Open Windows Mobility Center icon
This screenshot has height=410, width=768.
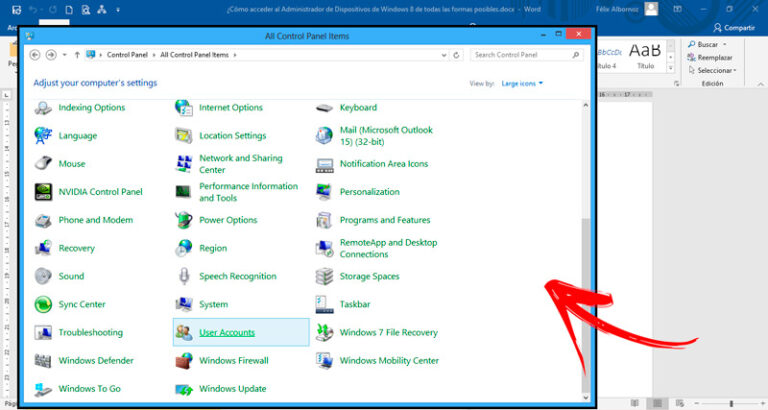(324, 361)
